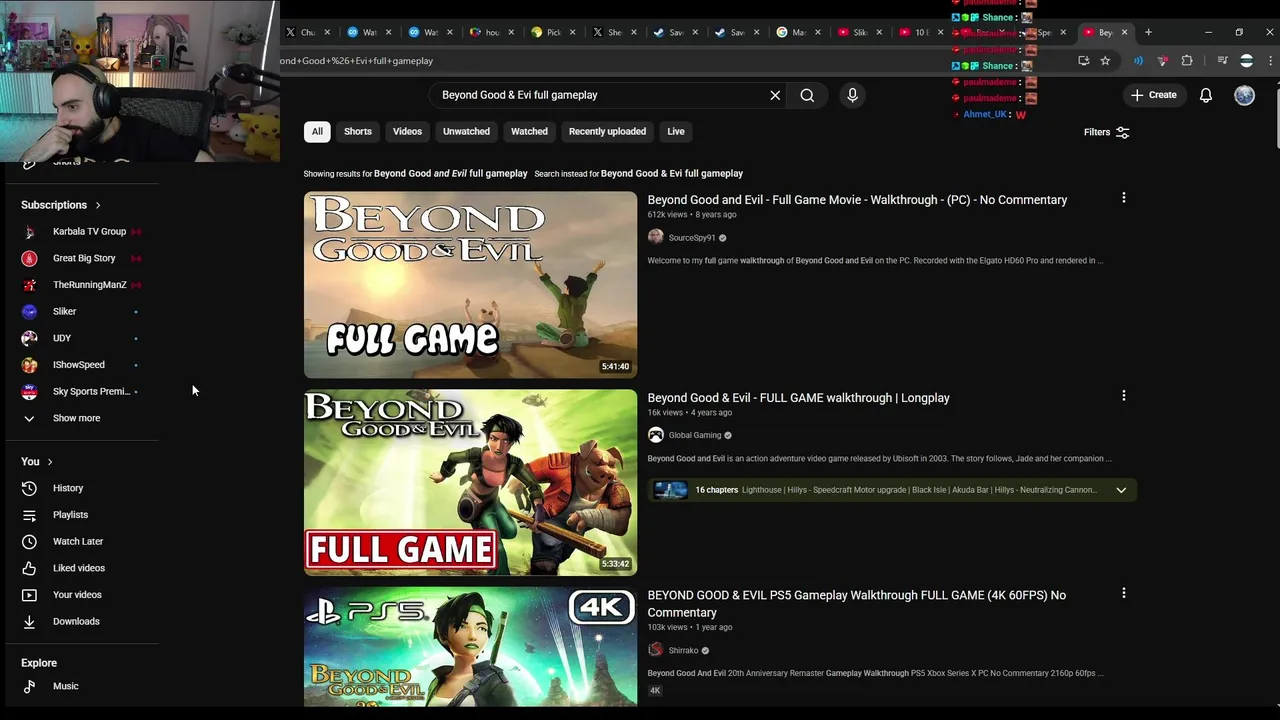The width and height of the screenshot is (1280, 720).
Task: Open Your videos in sidebar
Action: 82,595
